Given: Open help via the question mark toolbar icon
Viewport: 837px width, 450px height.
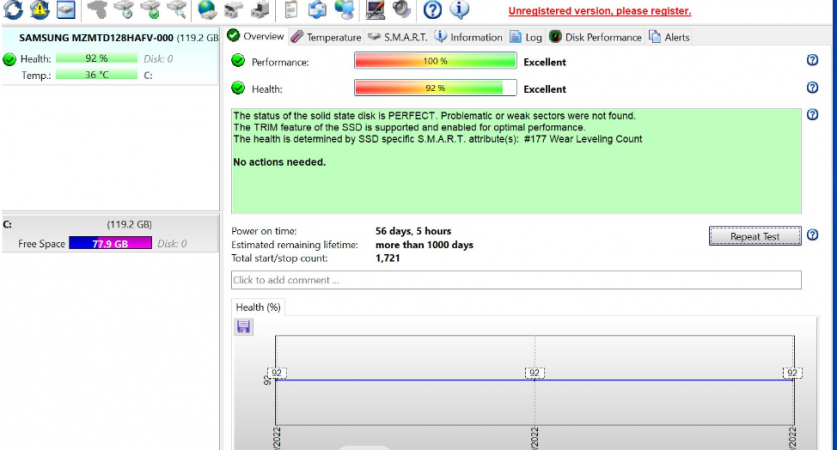Looking at the screenshot, I should [432, 10].
